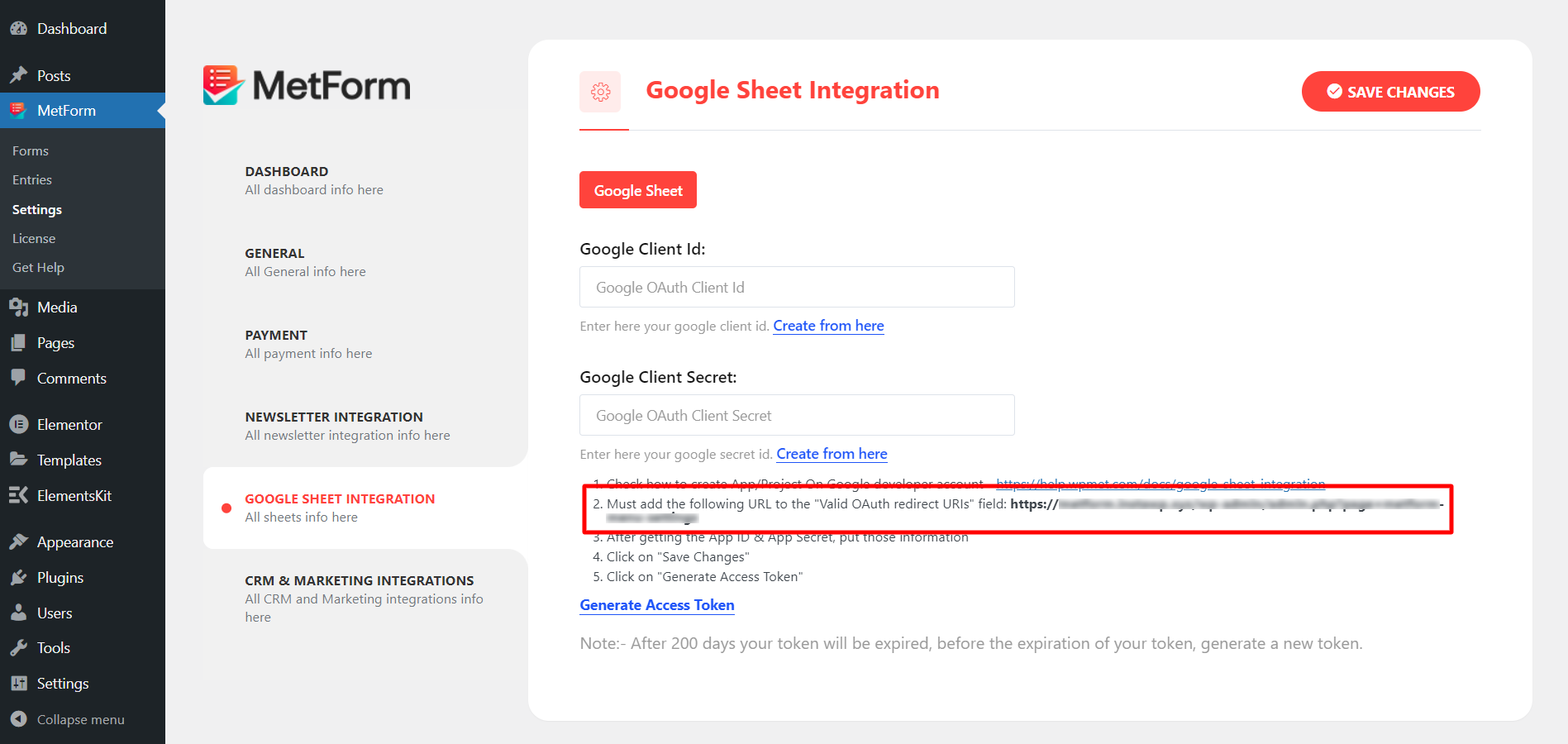Click the MetForm logo

tap(307, 85)
